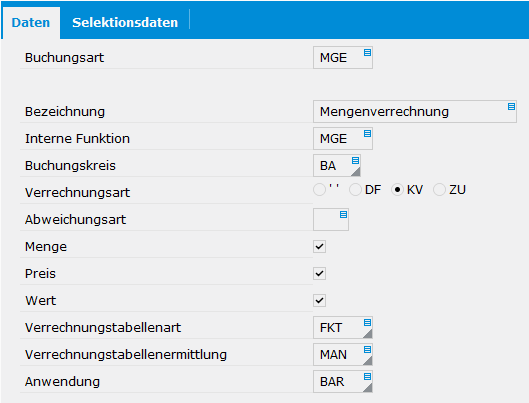The image size is (529, 403).
Task: Expand the Buchungskreis BA dropdown triangle
Action: point(356,171)
